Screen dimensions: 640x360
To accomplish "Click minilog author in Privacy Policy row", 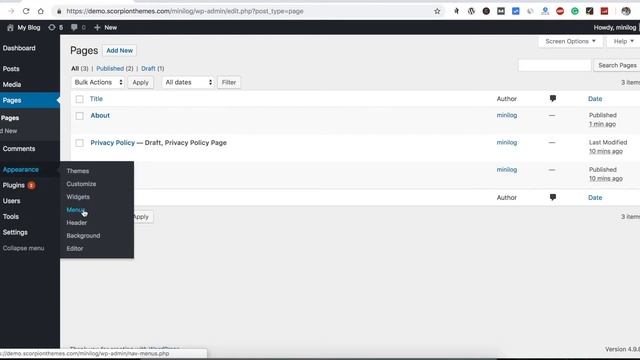I will point(507,142).
